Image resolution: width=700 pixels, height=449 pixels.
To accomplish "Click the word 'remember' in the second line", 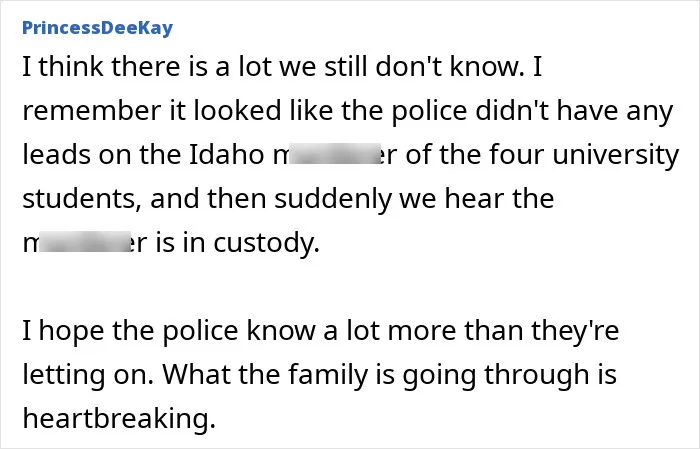I will 92,110.
